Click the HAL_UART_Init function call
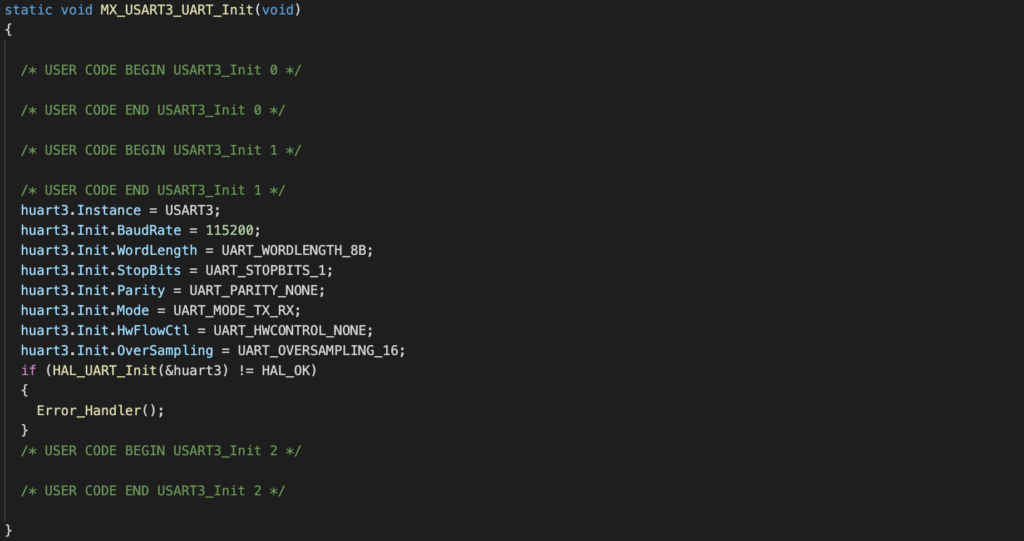 click(x=104, y=370)
